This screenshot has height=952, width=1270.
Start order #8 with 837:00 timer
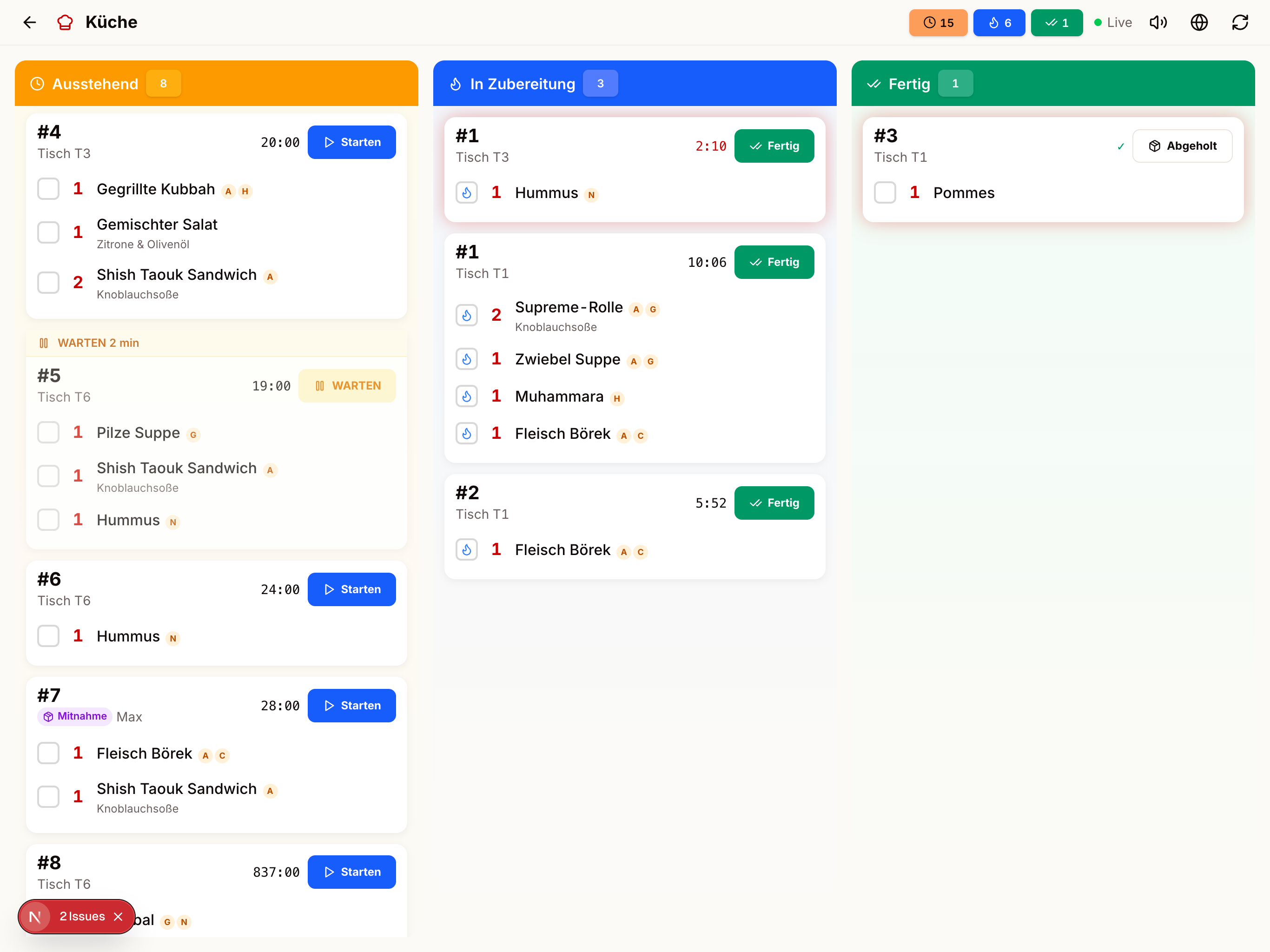point(351,872)
